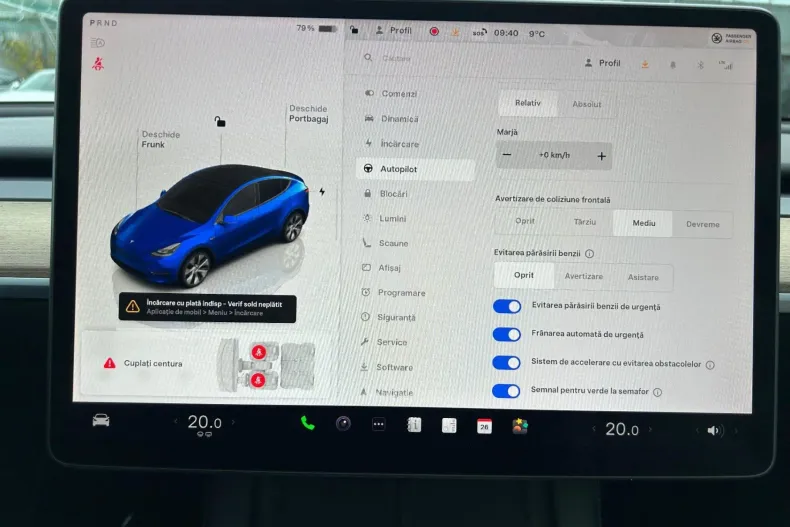Open Profil in the top status bar

pos(394,30)
